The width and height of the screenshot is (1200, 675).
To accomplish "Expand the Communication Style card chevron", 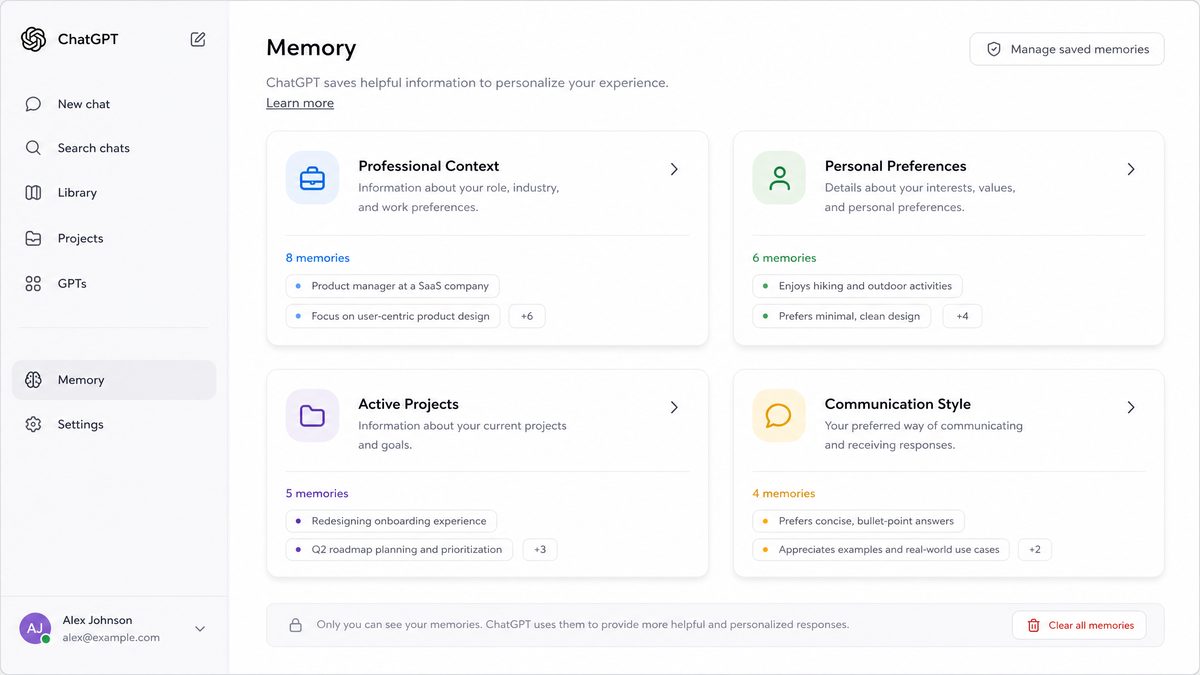I will [1131, 407].
